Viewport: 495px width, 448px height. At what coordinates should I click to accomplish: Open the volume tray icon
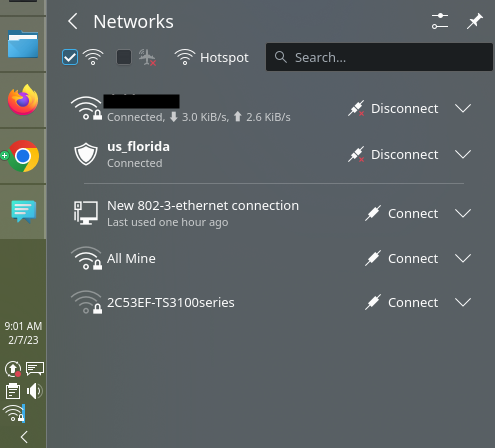pos(35,391)
